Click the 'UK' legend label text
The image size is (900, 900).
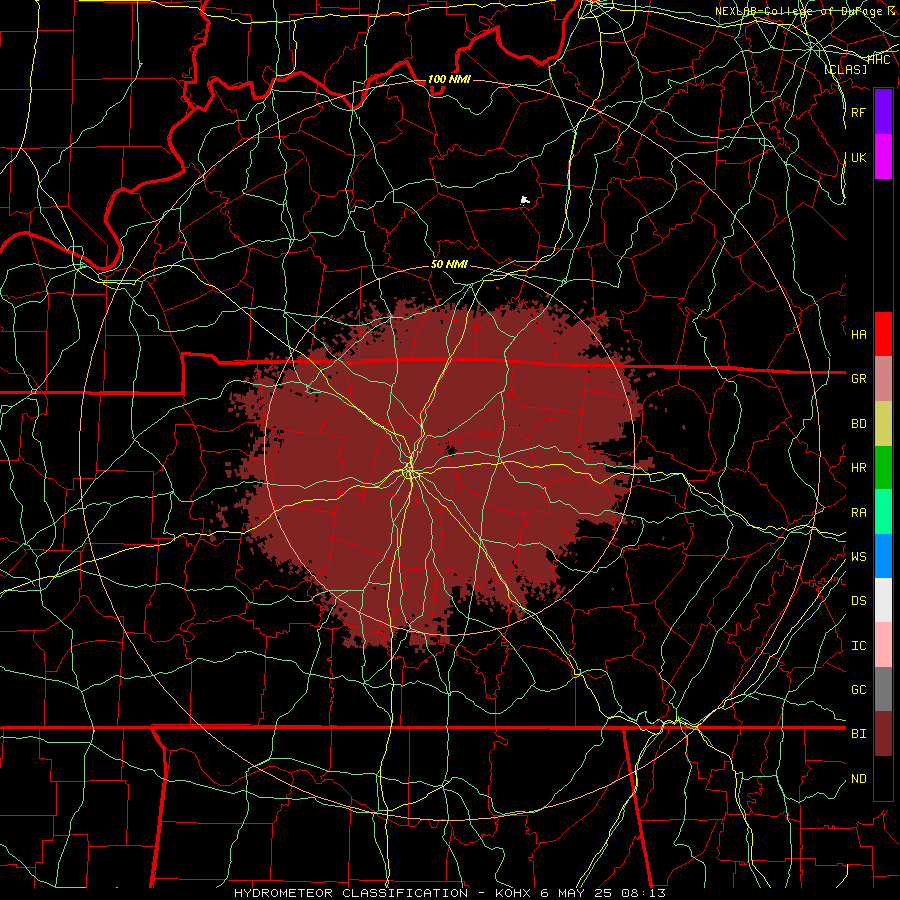858,158
